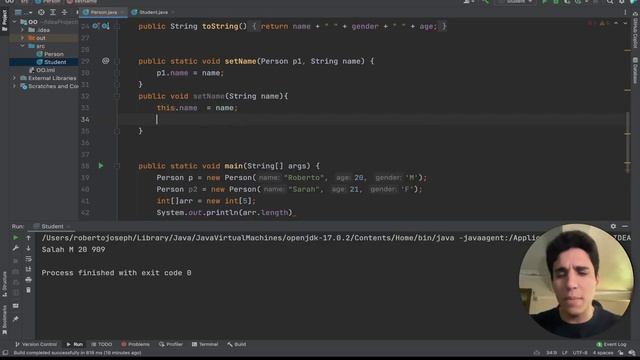This screenshot has height=360, width=640.
Task: Open the Structure tool window
Action: (4, 284)
